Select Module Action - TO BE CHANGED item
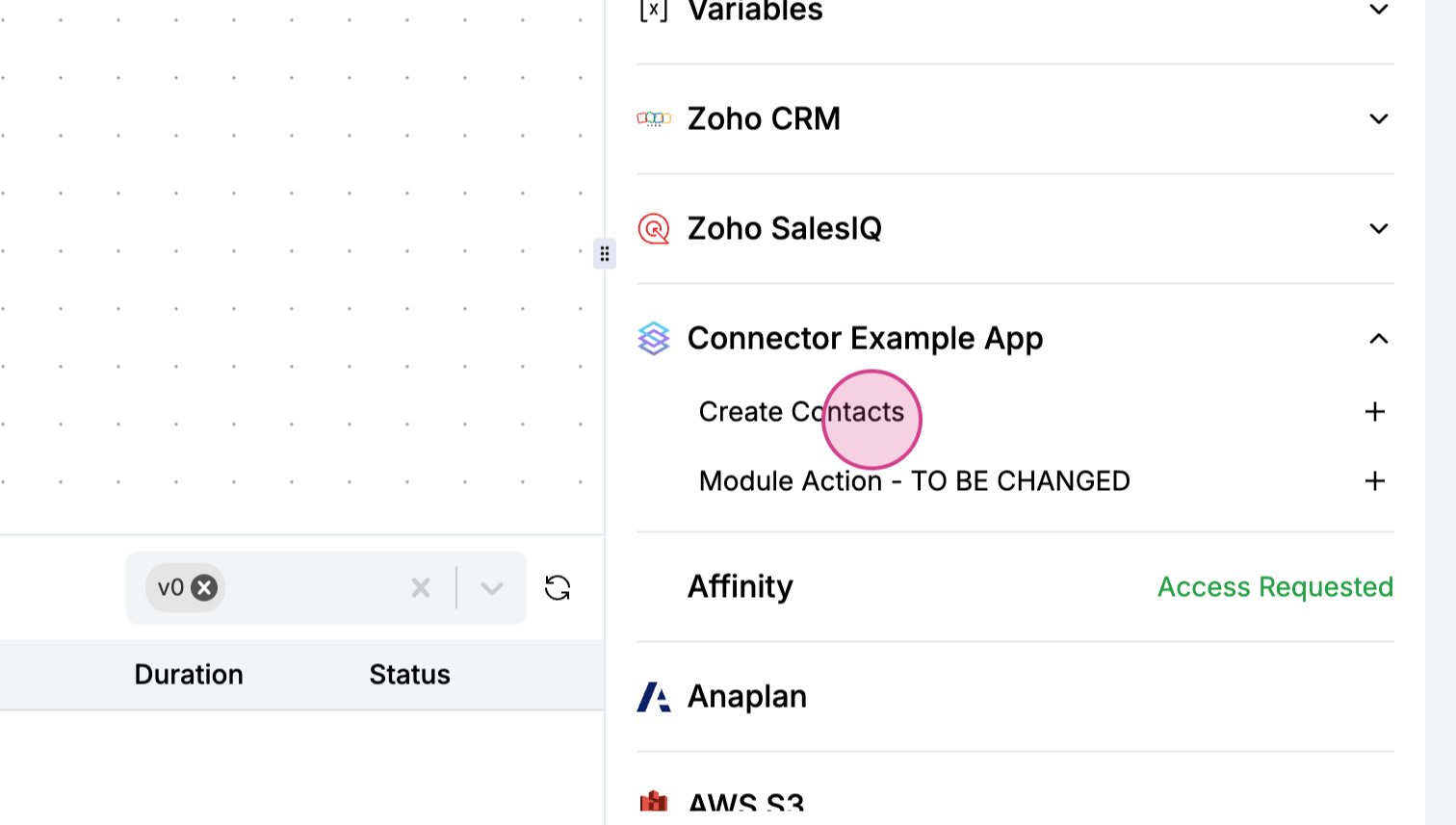The height and width of the screenshot is (825, 1456). (914, 481)
